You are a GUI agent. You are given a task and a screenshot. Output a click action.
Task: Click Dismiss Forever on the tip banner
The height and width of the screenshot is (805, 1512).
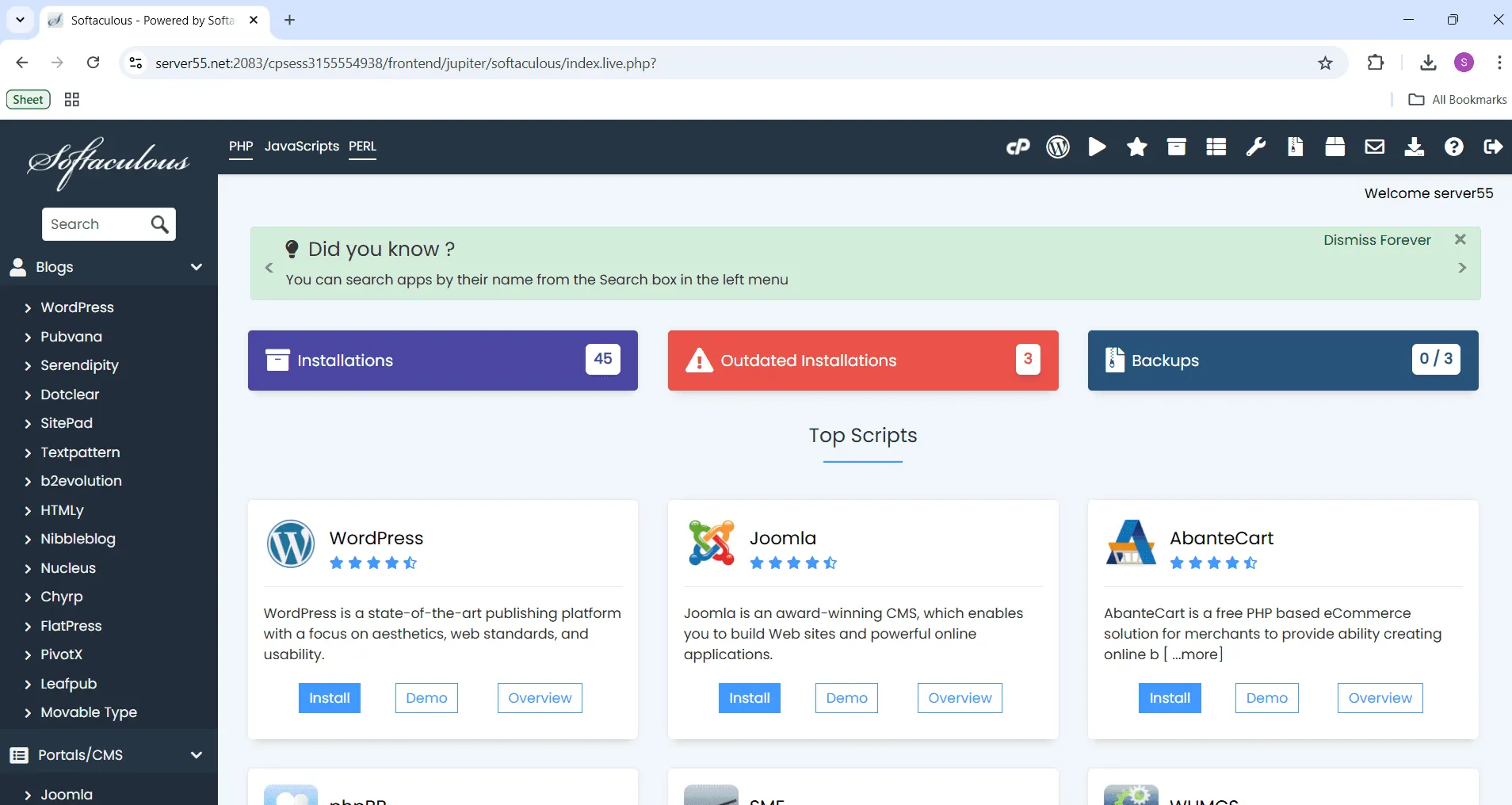tap(1376, 240)
